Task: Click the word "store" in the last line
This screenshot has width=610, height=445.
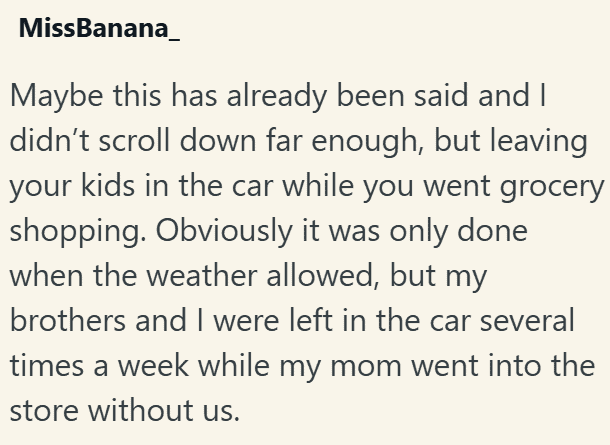Action: click(x=47, y=410)
